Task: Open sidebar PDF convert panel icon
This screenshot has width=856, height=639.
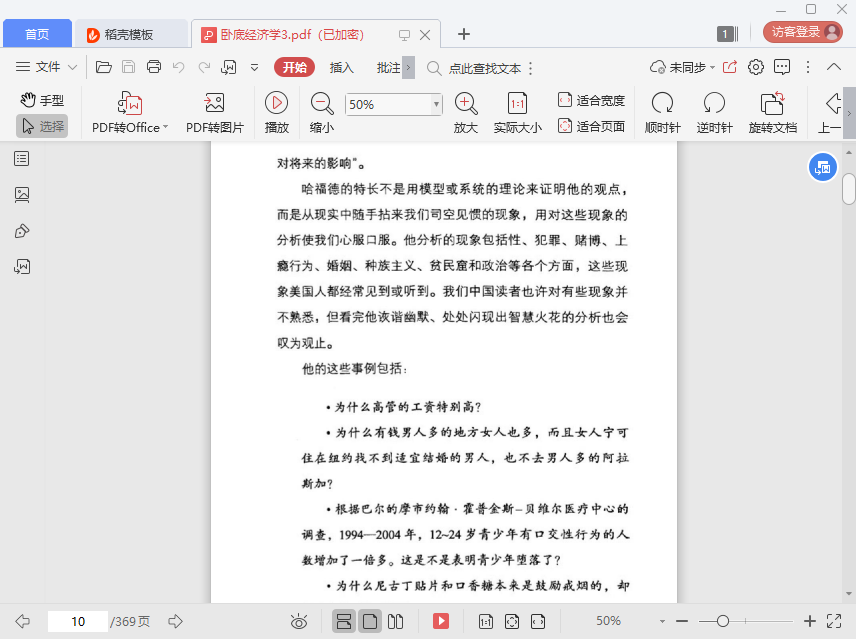Action: pos(22,266)
